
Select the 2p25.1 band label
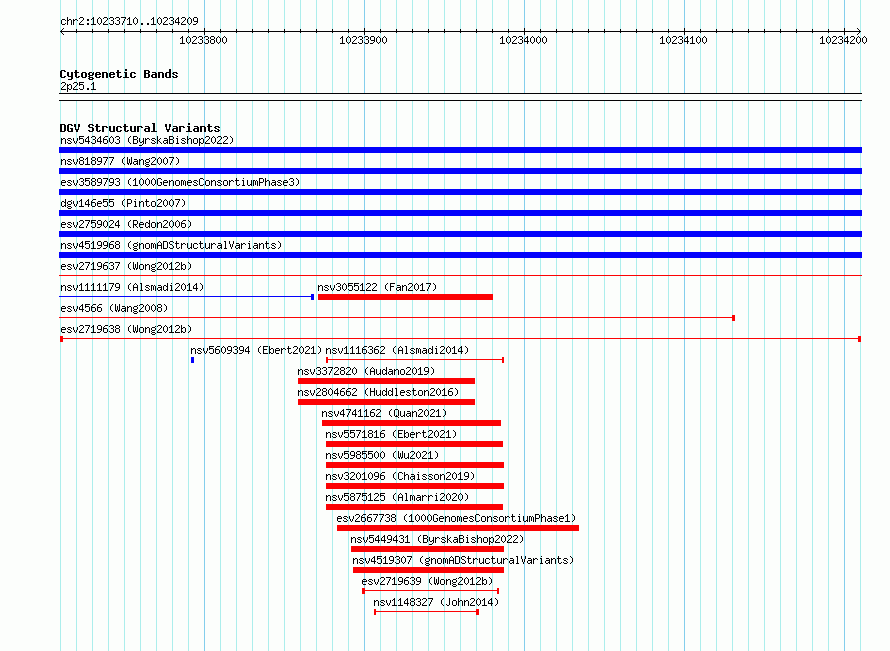(x=78, y=86)
